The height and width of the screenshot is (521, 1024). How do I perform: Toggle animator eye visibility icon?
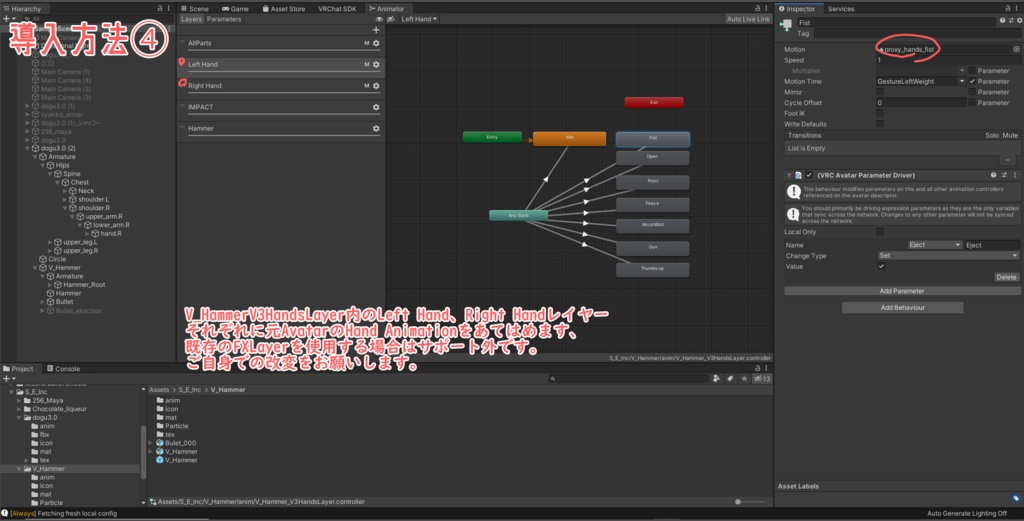tap(379, 19)
